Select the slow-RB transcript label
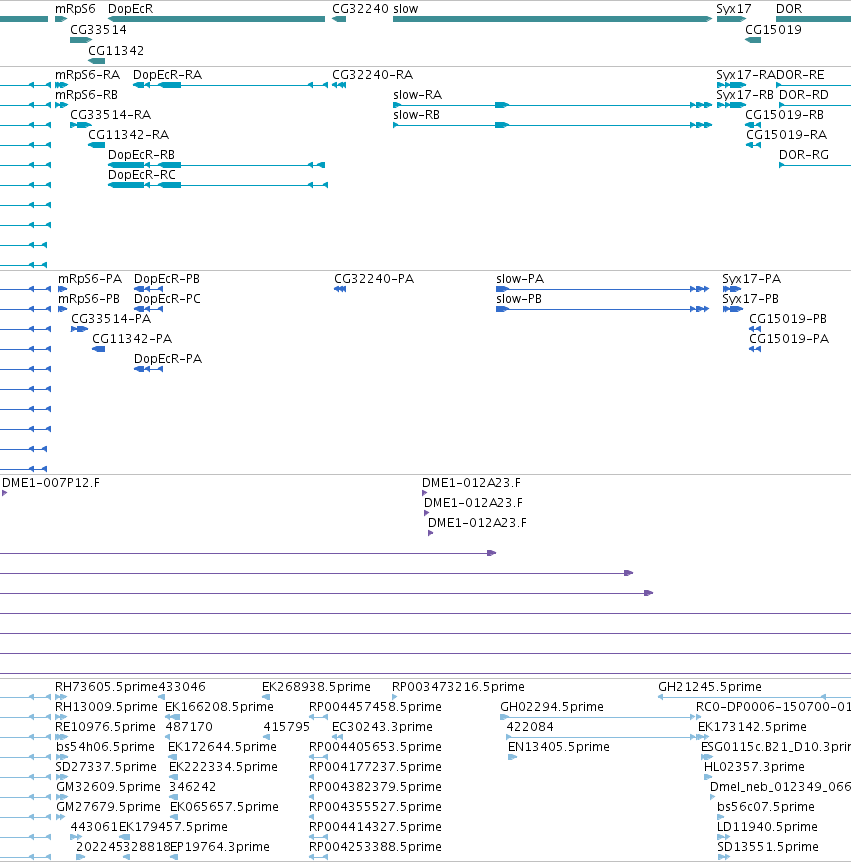Image resolution: width=851 pixels, height=862 pixels. point(417,115)
